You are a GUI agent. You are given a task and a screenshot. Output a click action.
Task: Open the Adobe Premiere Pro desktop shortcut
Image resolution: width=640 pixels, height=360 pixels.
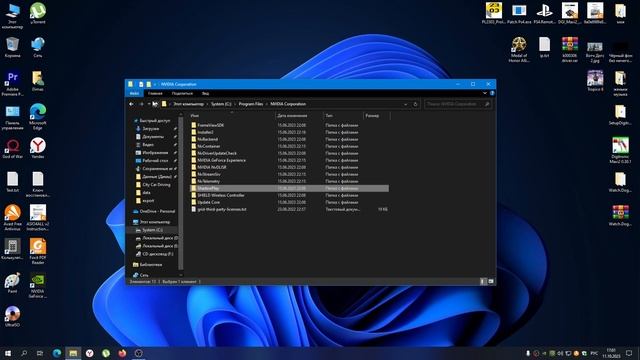point(12,84)
